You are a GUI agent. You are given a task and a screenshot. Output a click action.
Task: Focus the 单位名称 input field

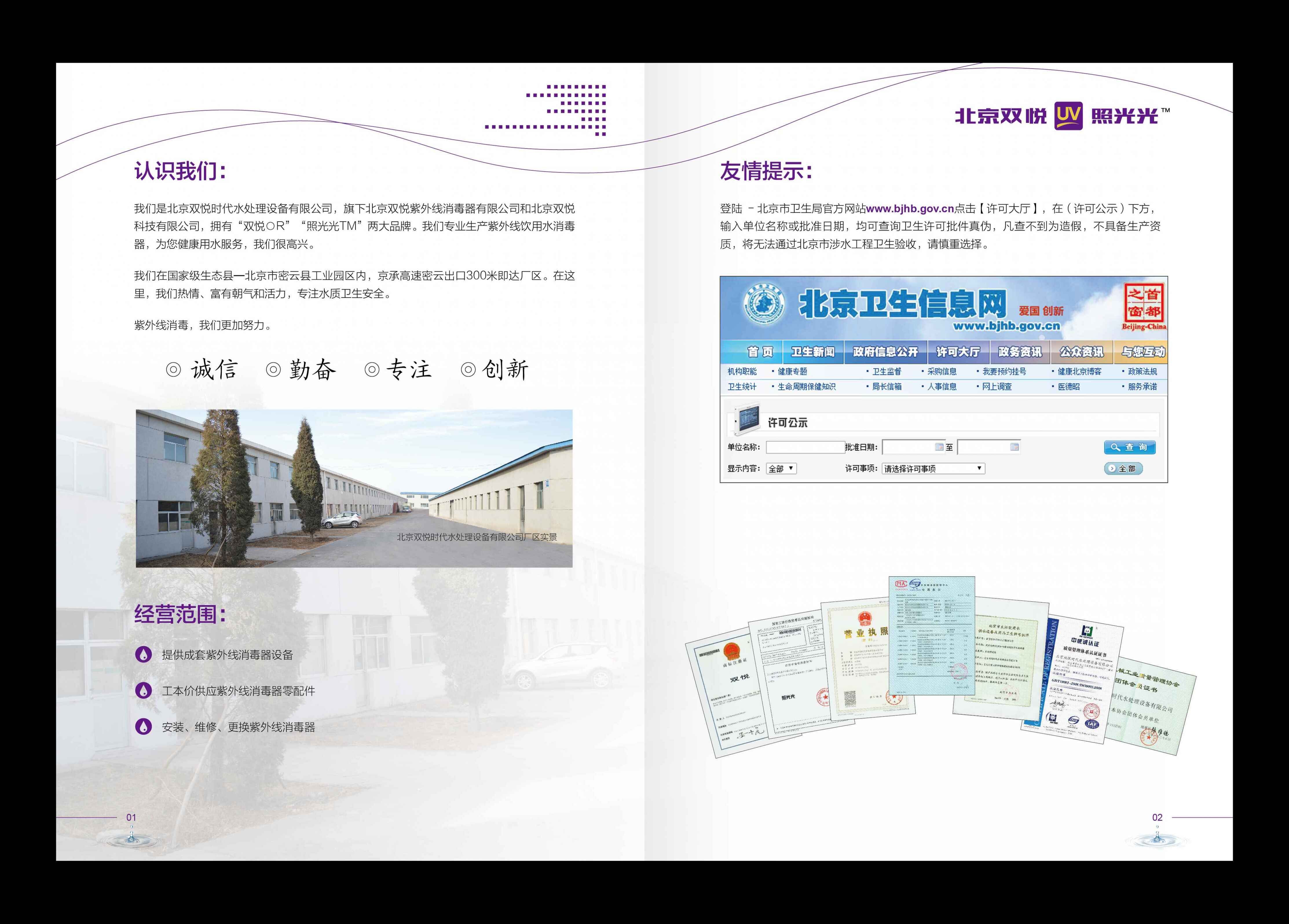coord(805,447)
